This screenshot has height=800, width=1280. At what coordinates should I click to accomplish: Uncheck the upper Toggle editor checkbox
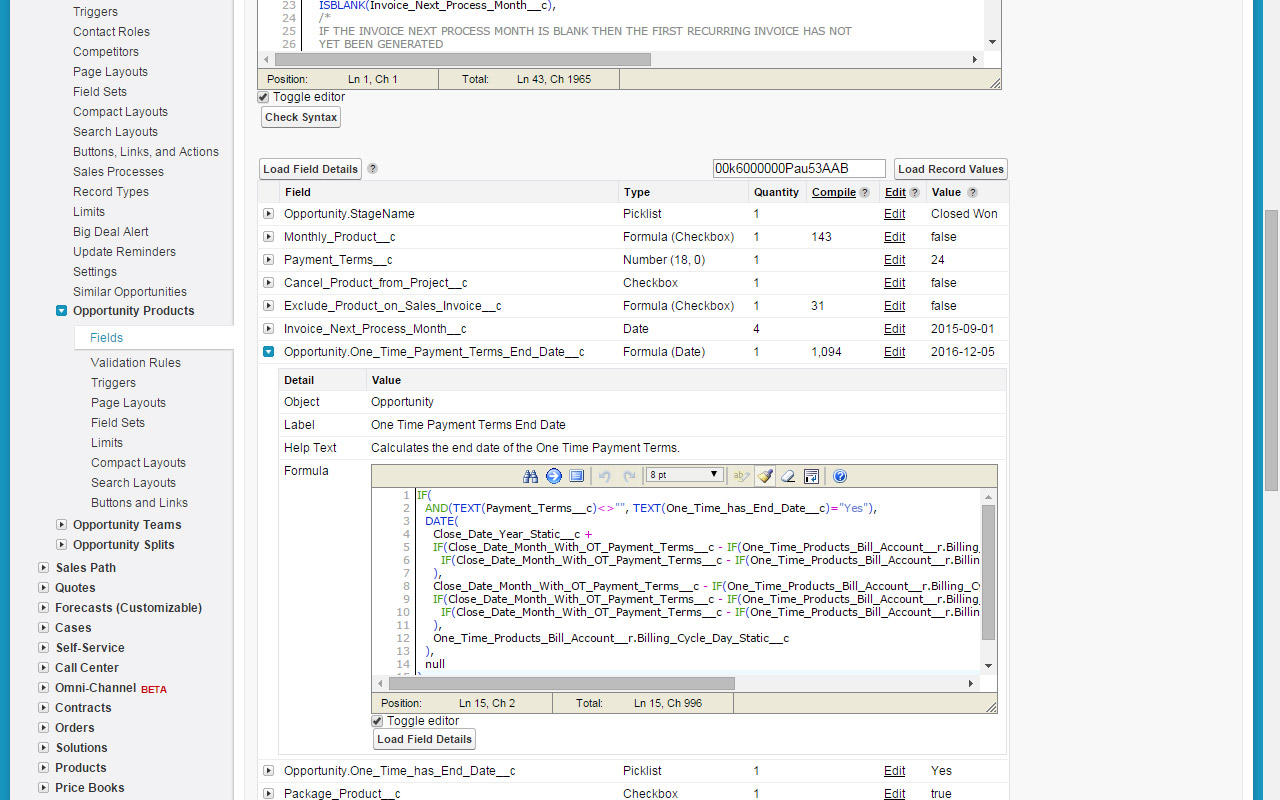click(264, 97)
